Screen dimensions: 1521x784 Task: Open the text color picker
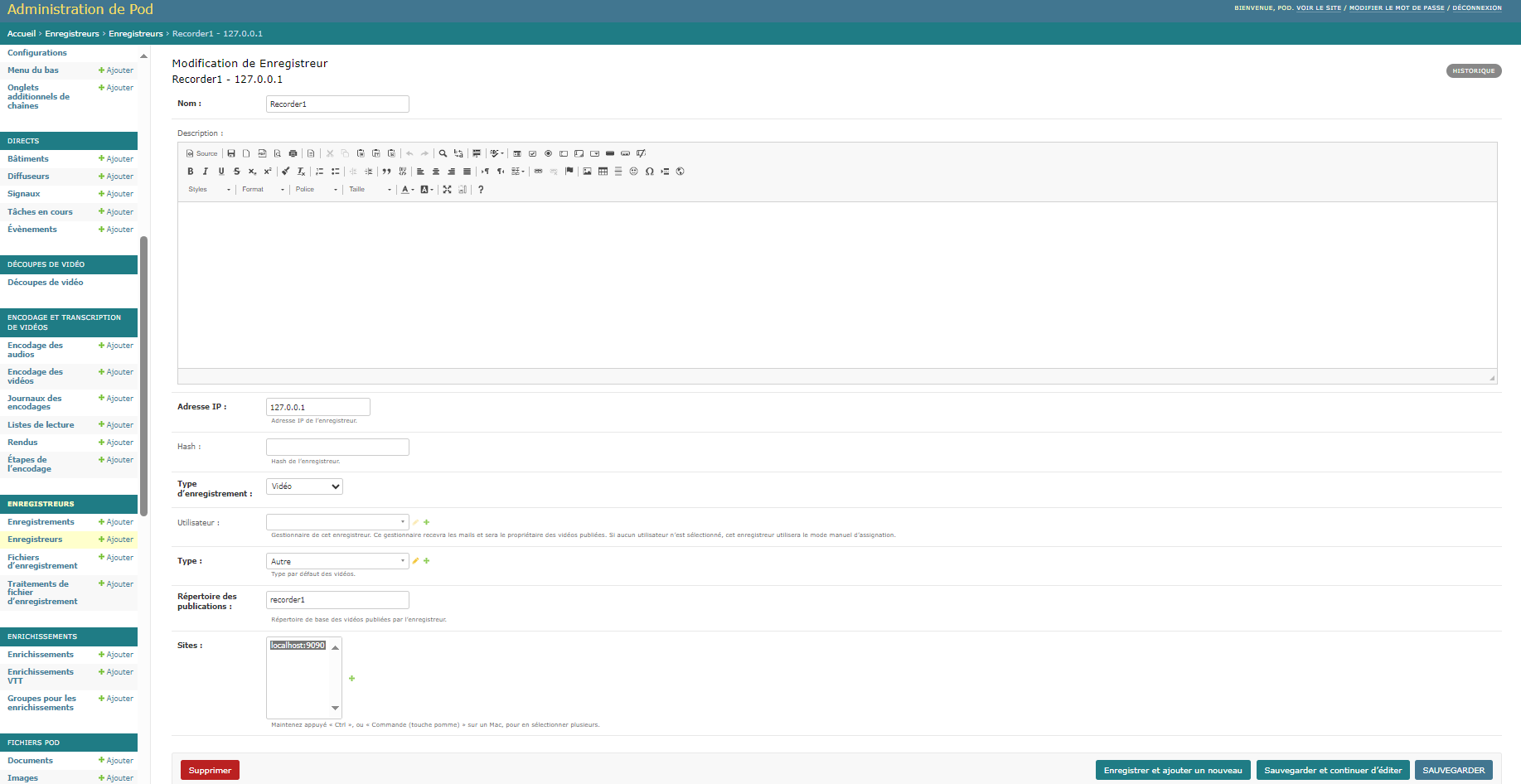(x=407, y=190)
